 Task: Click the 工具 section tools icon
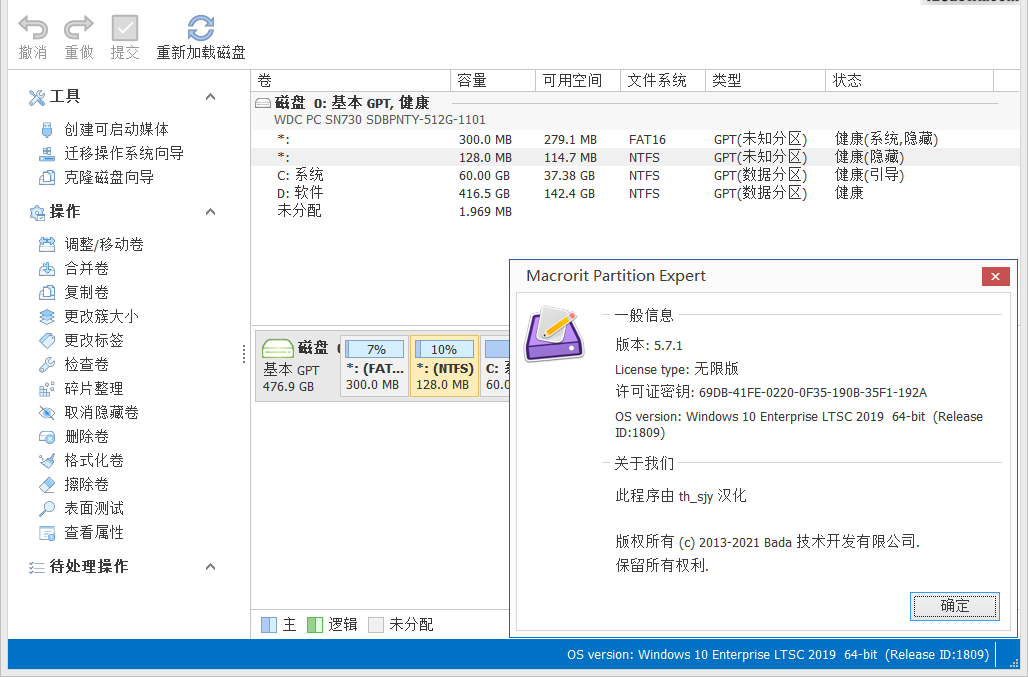click(37, 98)
